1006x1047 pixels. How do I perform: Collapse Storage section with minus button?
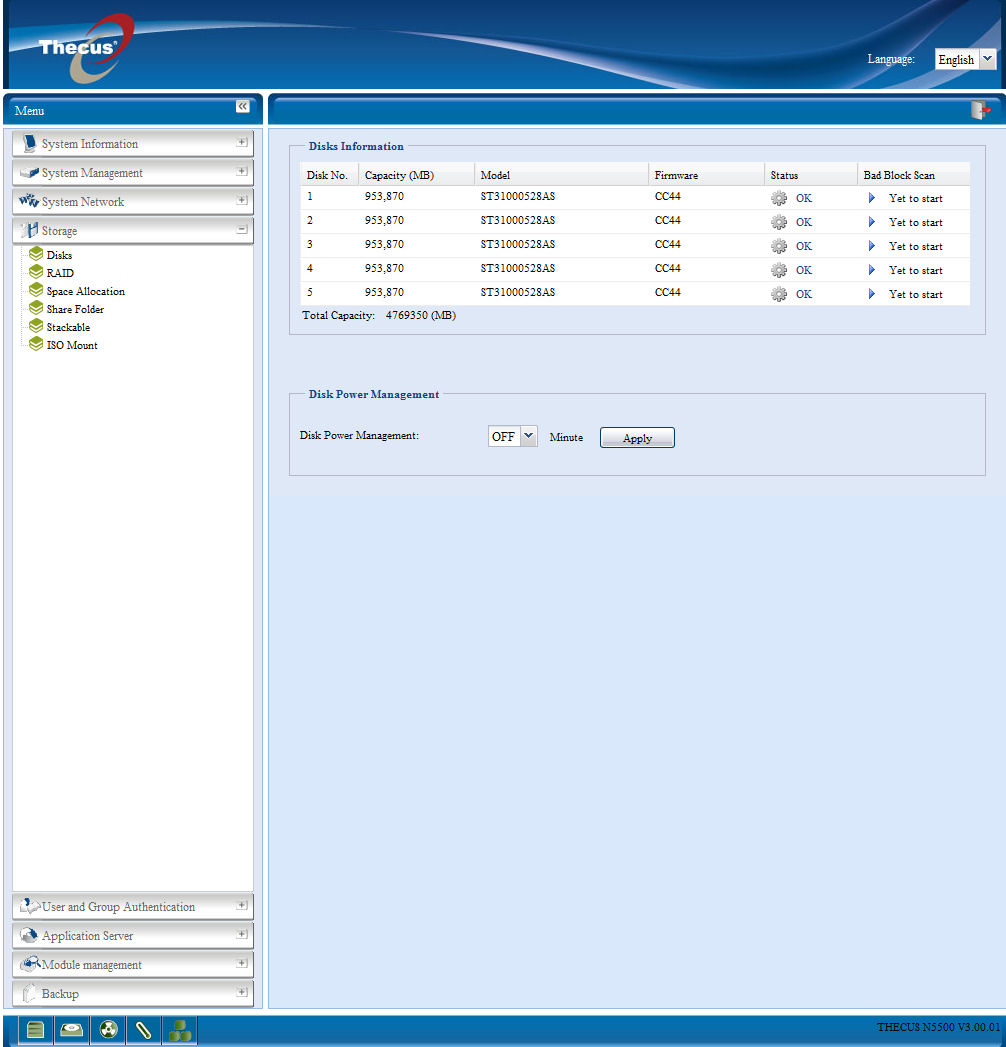[x=242, y=229]
